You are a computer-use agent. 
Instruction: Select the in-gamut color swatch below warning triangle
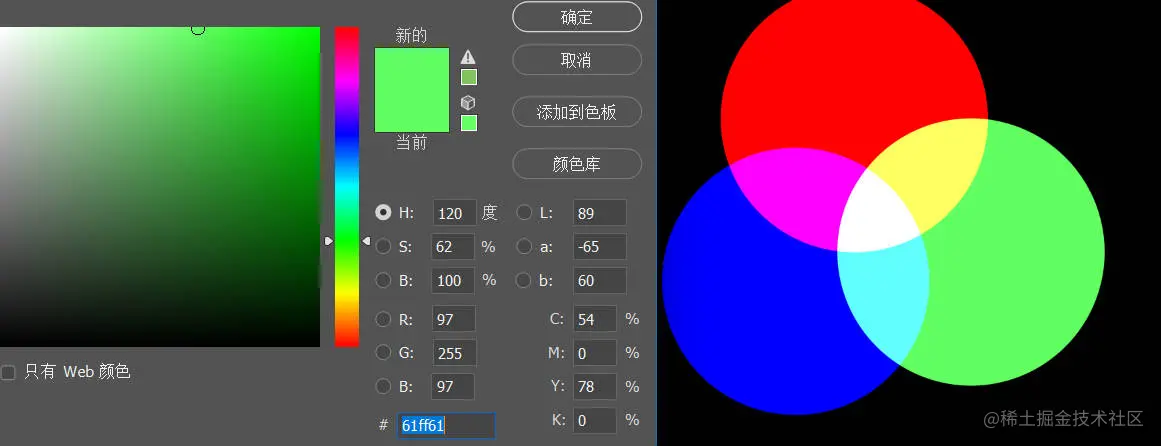tap(469, 77)
